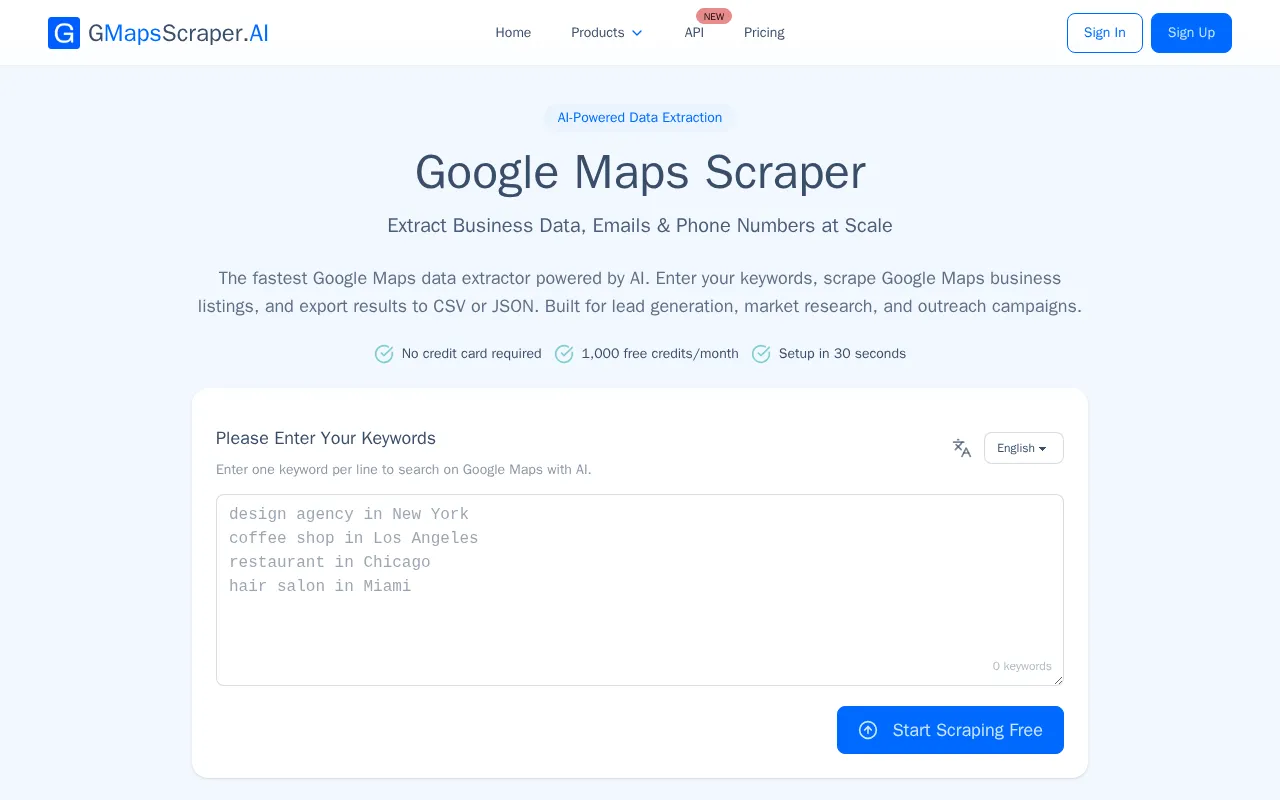
Task: Click the No credit card required text
Action: point(471,354)
